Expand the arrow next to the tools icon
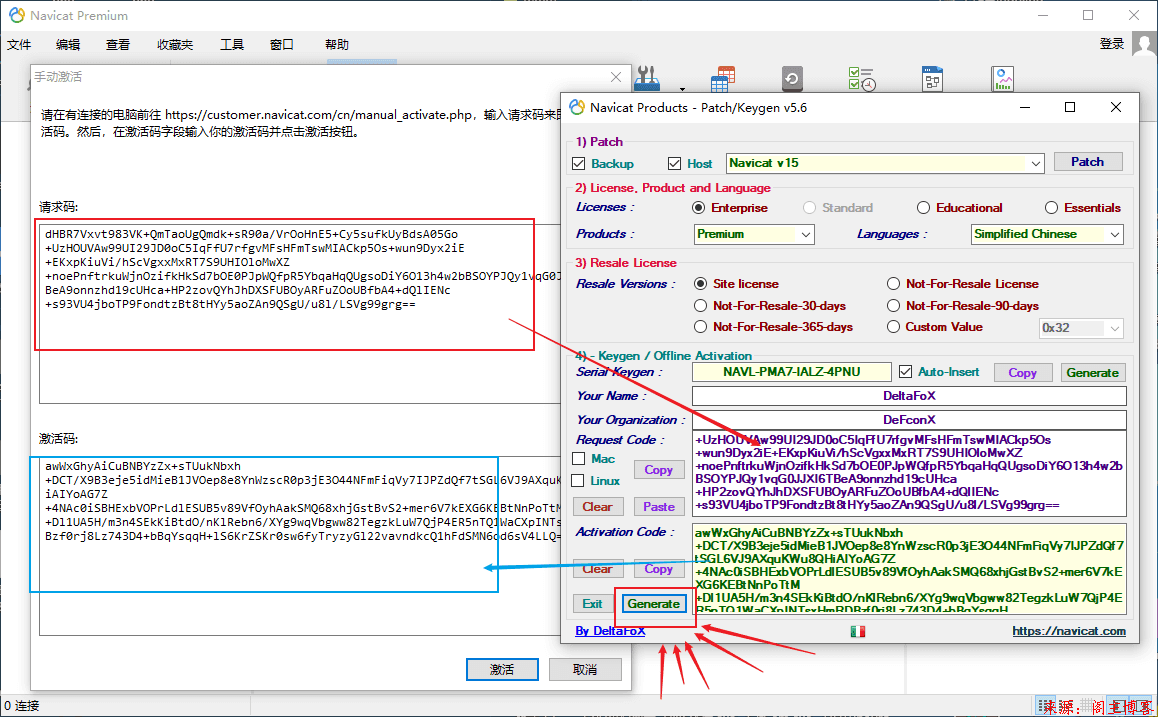Image resolution: width=1158 pixels, height=717 pixels. pos(682,89)
